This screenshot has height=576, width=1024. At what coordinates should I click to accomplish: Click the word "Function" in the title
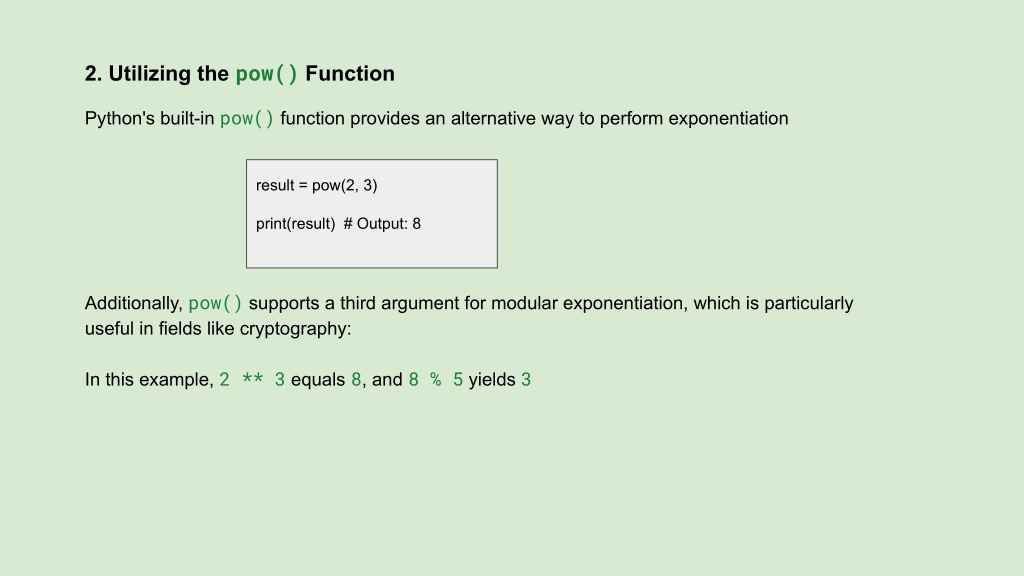click(350, 74)
